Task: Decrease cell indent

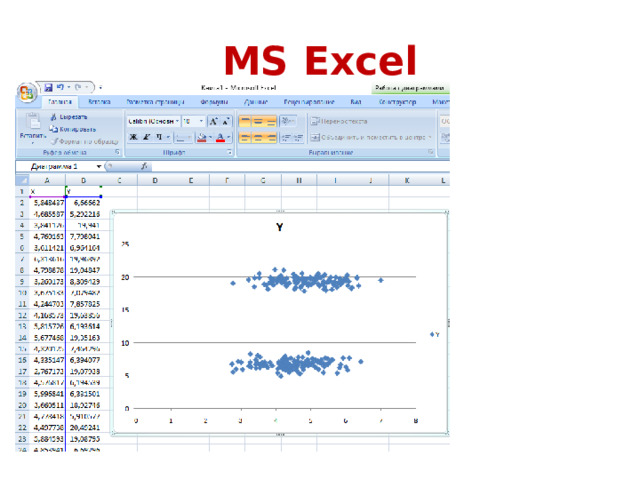Action: click(x=287, y=138)
